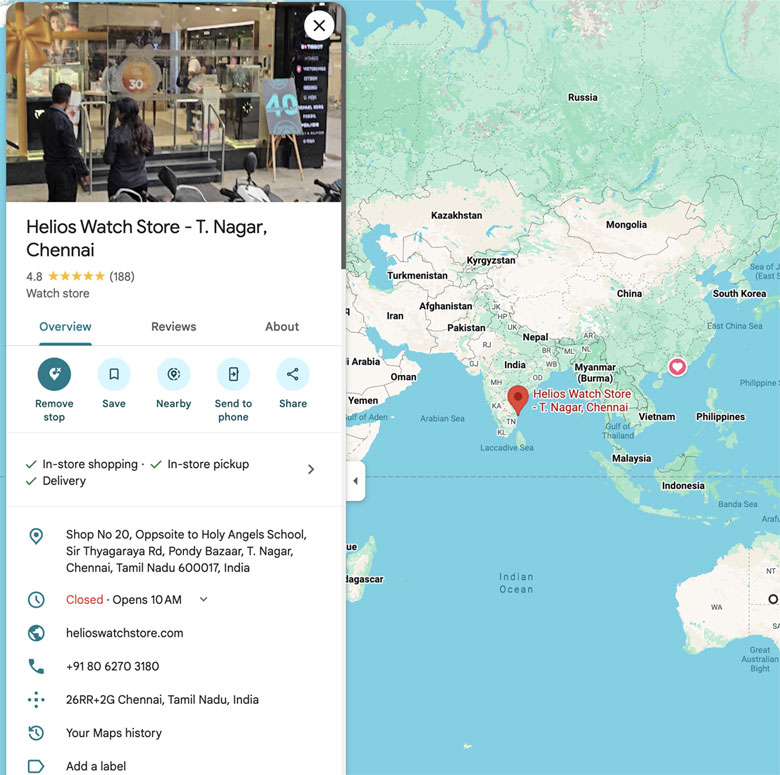Click the Indonesia label on map

(x=682, y=485)
